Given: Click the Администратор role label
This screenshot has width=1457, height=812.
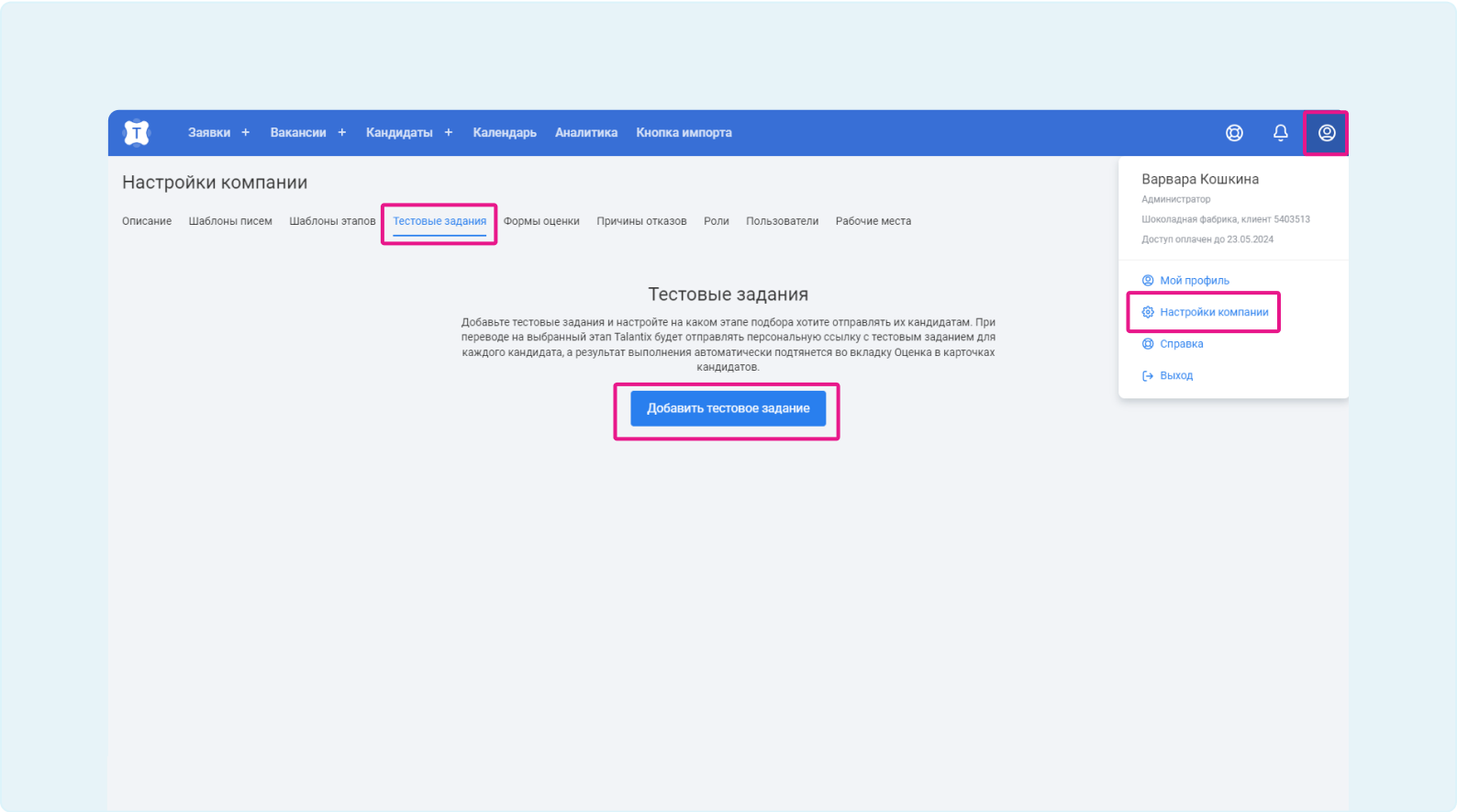Looking at the screenshot, I should (x=1176, y=199).
